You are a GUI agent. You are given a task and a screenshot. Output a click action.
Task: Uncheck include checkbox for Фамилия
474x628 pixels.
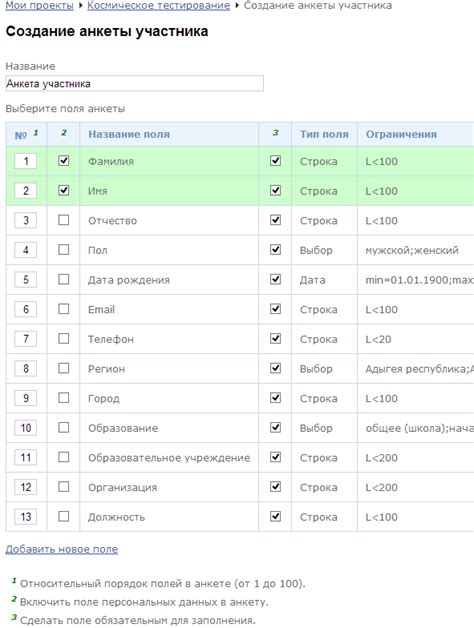(64, 161)
